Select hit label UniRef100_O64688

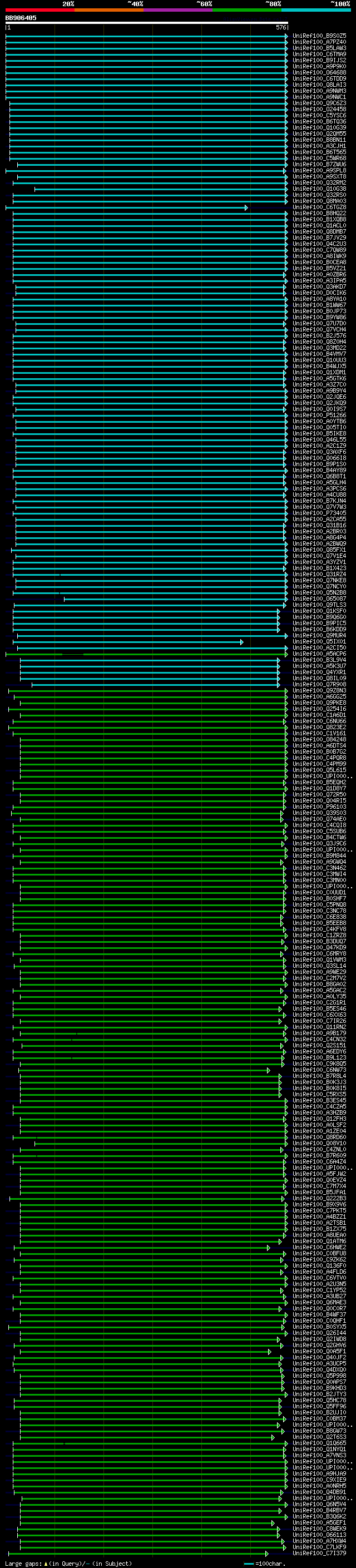319,72
